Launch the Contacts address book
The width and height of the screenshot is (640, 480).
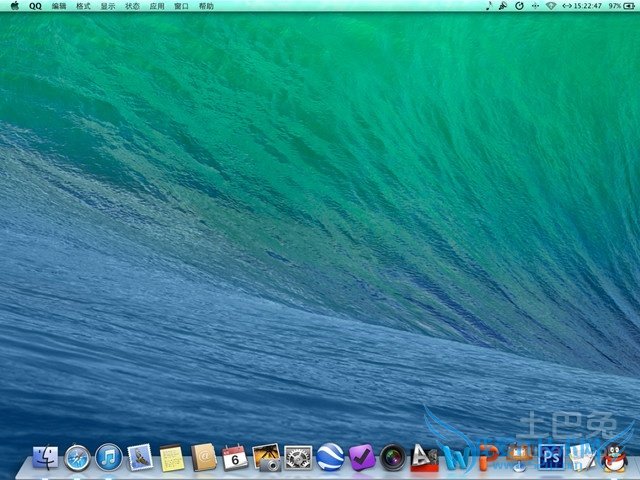[204, 458]
